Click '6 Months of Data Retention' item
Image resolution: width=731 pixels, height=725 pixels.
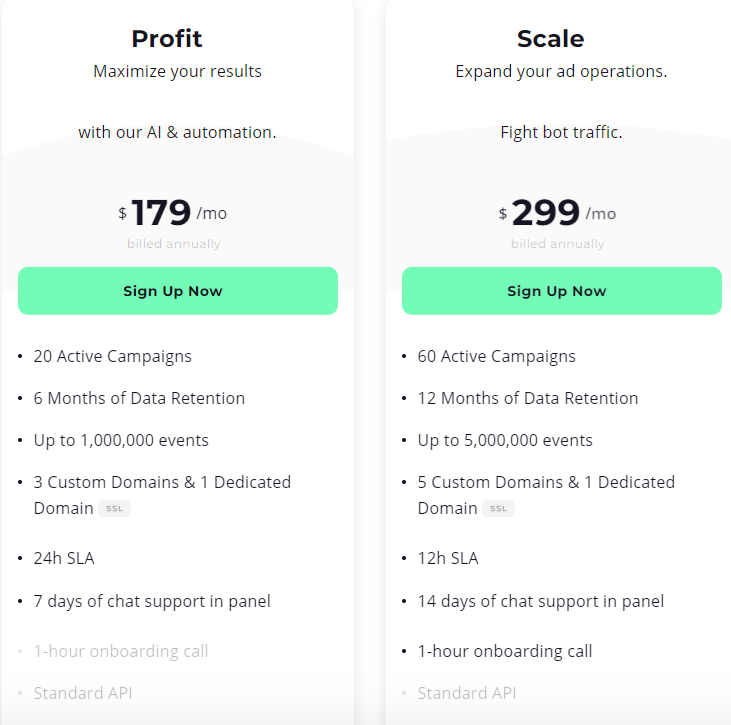click(x=139, y=398)
